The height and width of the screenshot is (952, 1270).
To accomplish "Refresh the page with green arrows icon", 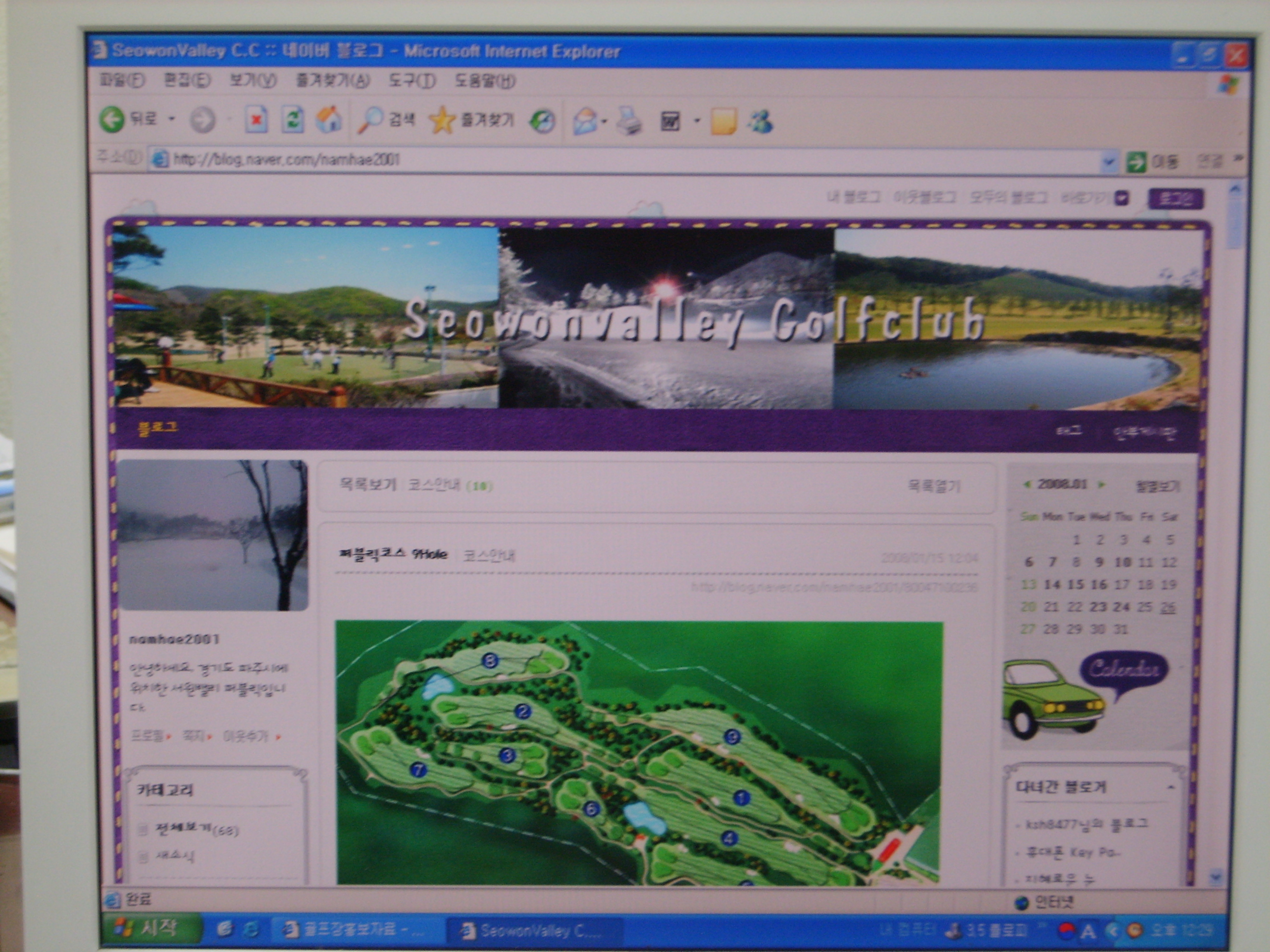I will tap(293, 120).
